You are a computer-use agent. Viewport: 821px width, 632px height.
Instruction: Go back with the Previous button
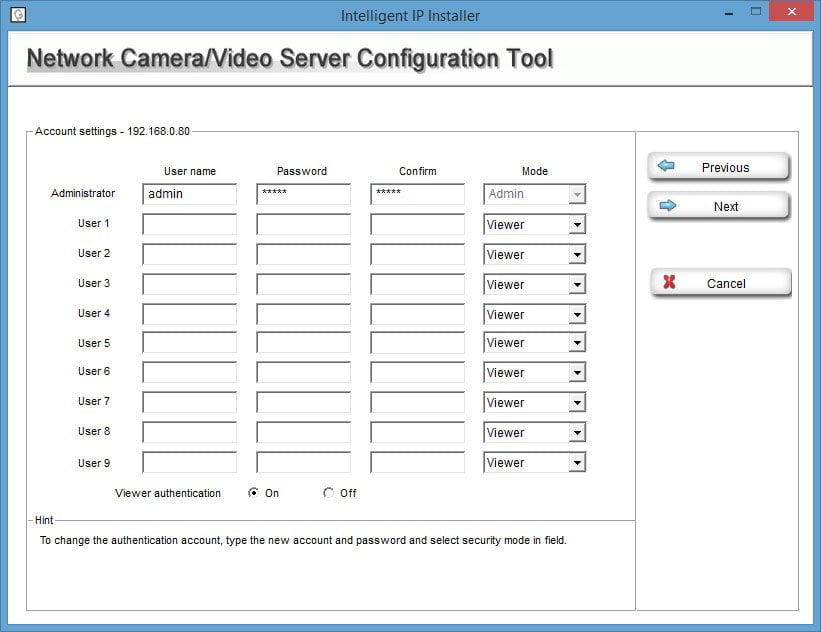pos(718,167)
